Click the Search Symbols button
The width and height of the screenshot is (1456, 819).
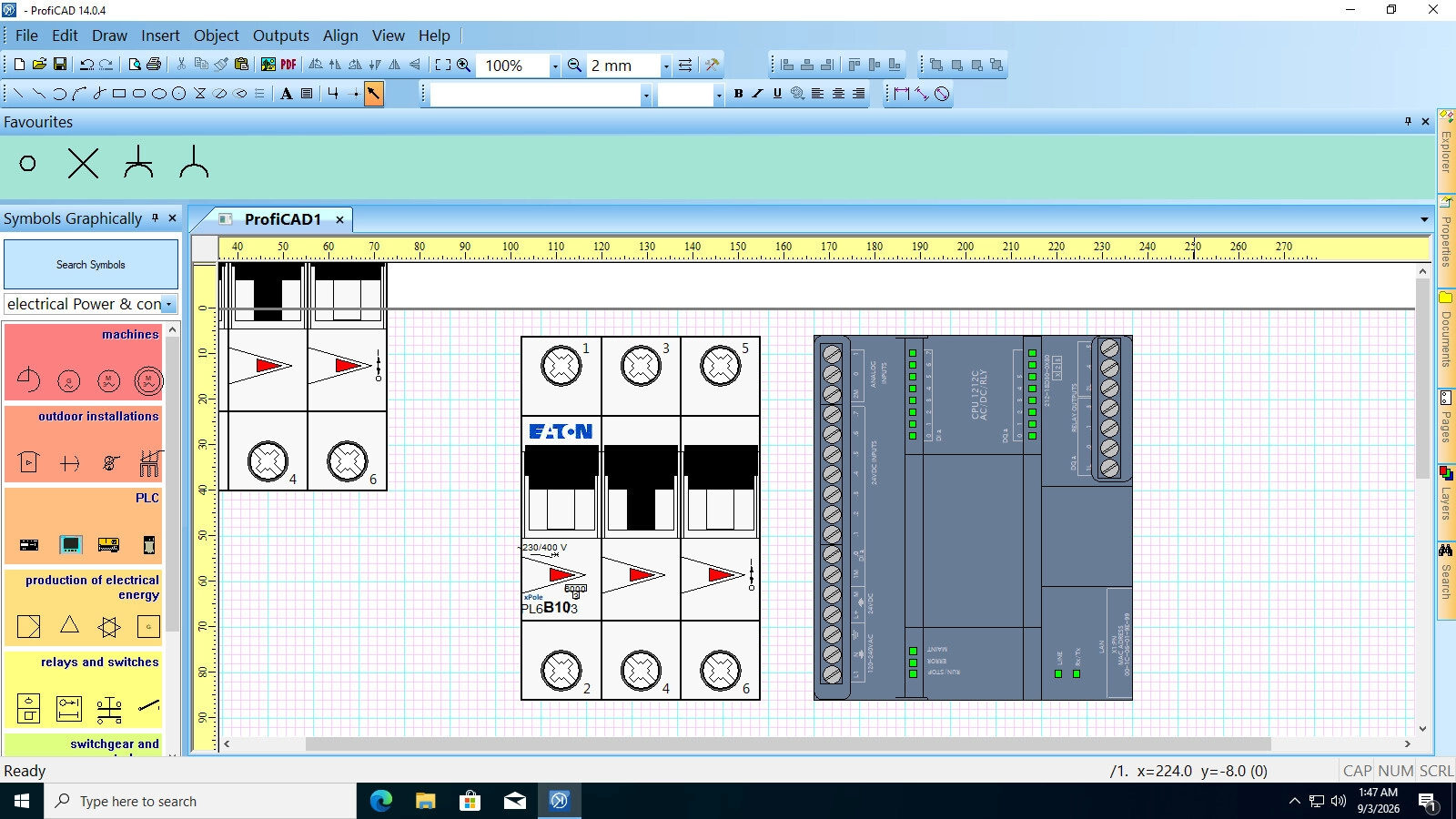[91, 265]
